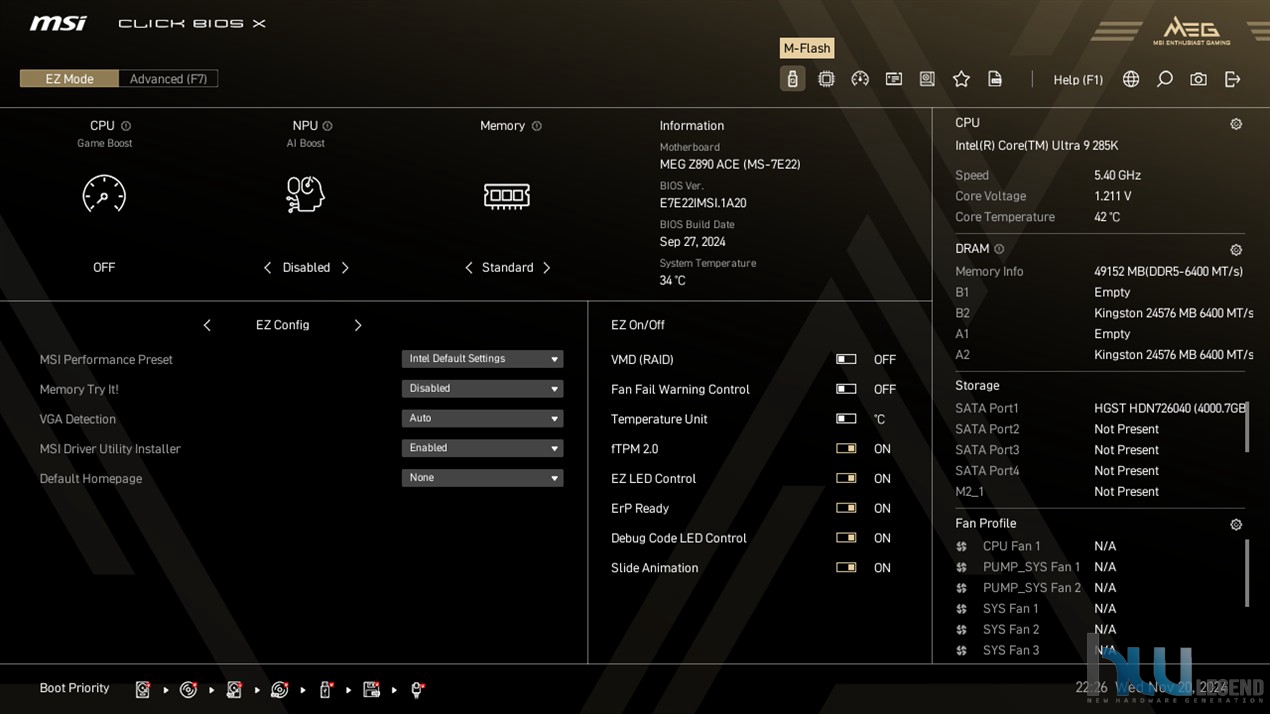
Task: Click the document file icon after the star
Action: (995, 79)
